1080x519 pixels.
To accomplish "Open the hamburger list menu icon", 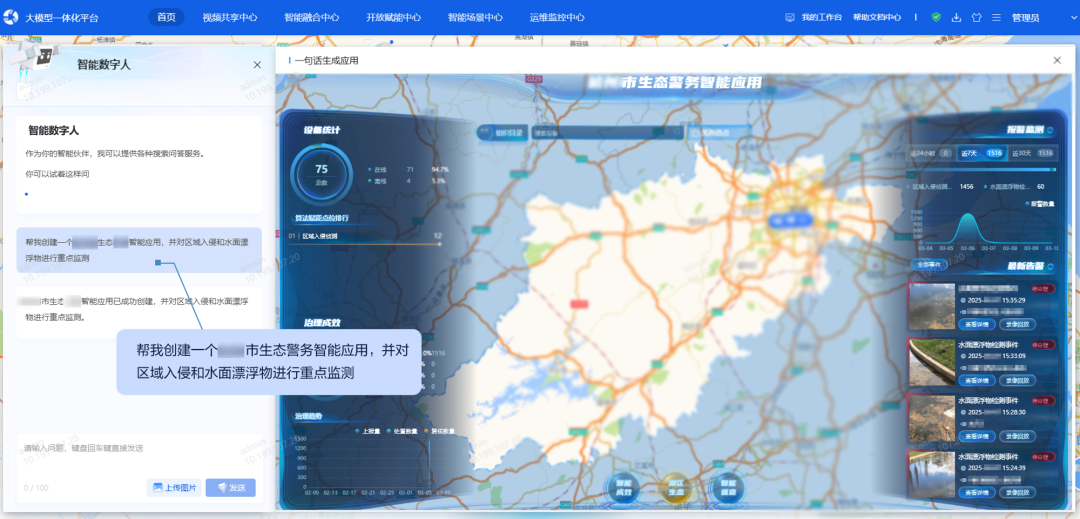I will tap(995, 17).
